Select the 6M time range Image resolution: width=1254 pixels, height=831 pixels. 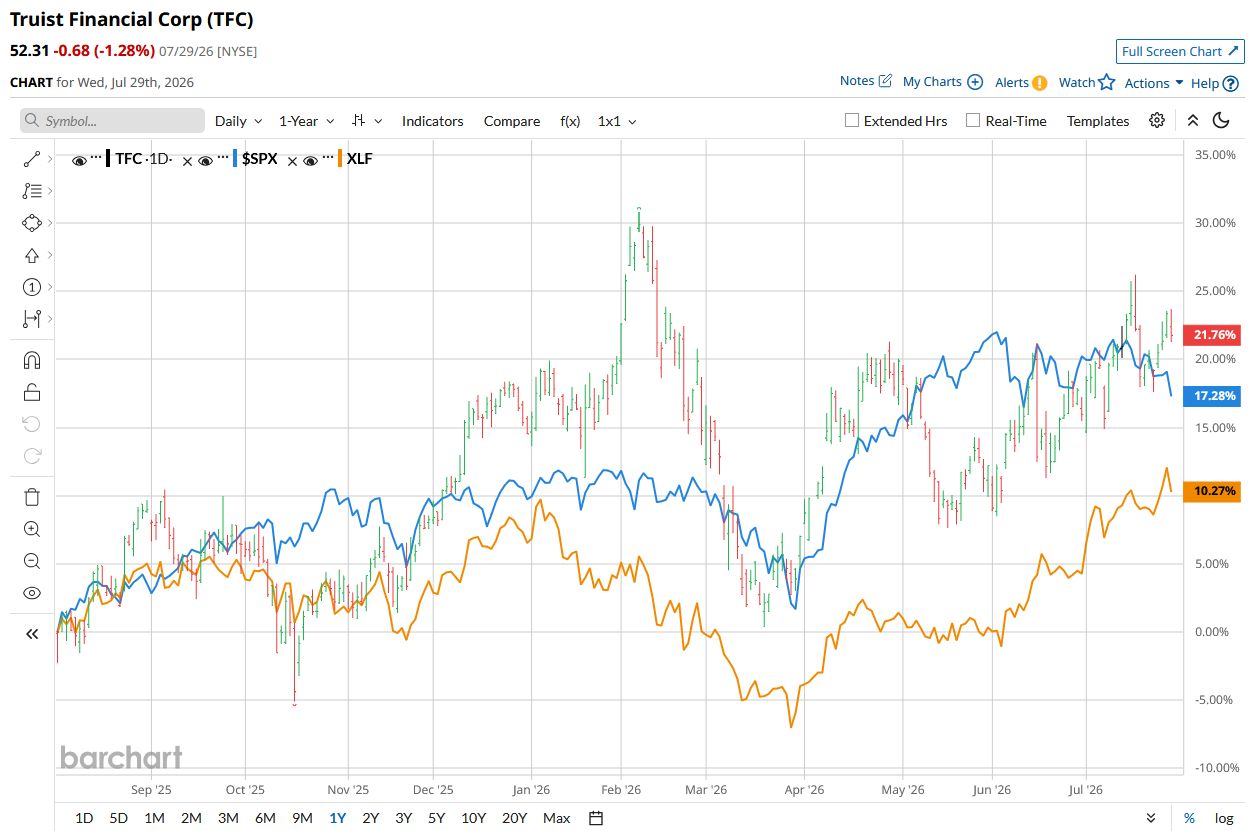265,818
